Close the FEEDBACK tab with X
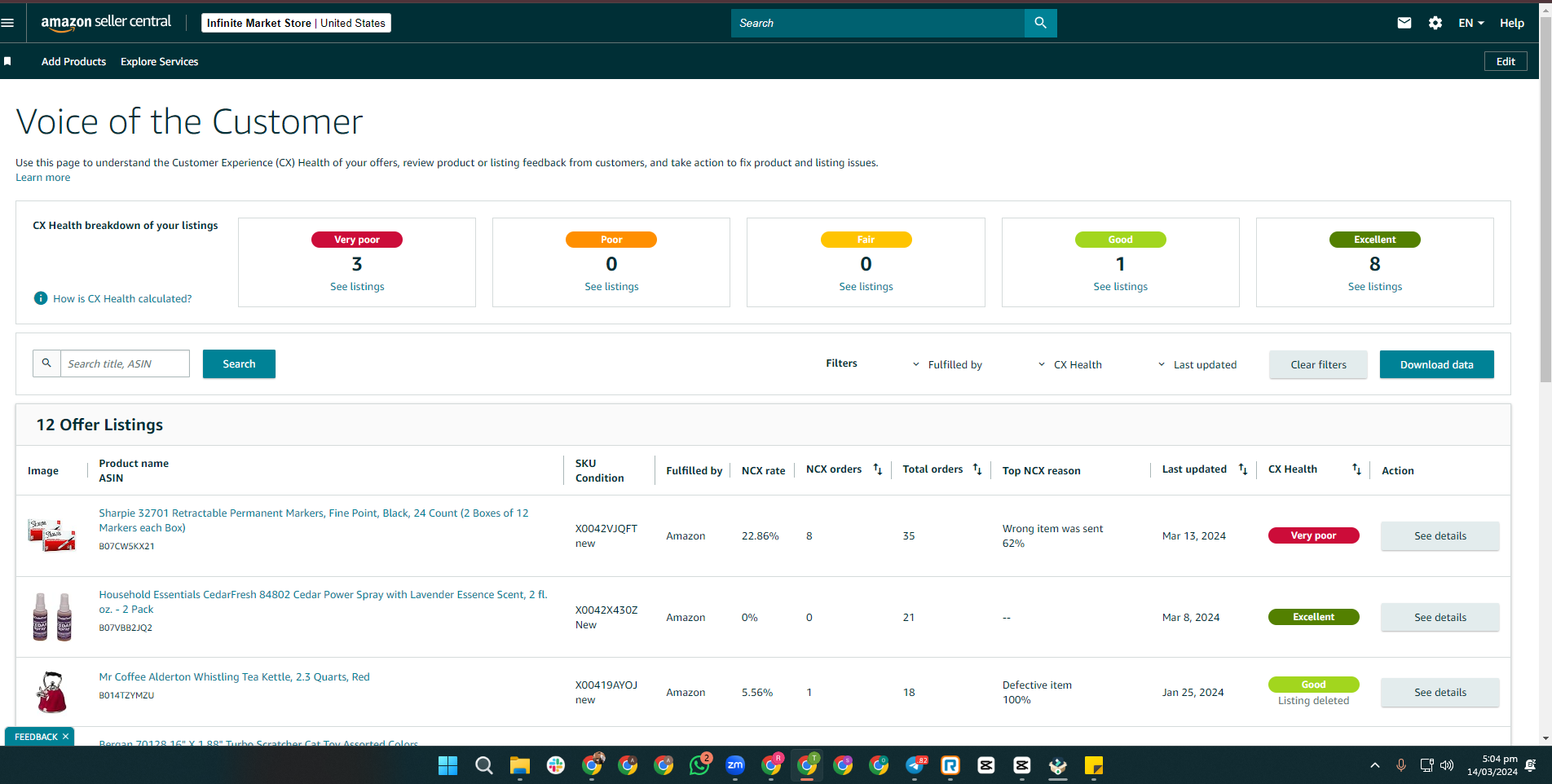This screenshot has height=784, width=1552. tap(66, 737)
